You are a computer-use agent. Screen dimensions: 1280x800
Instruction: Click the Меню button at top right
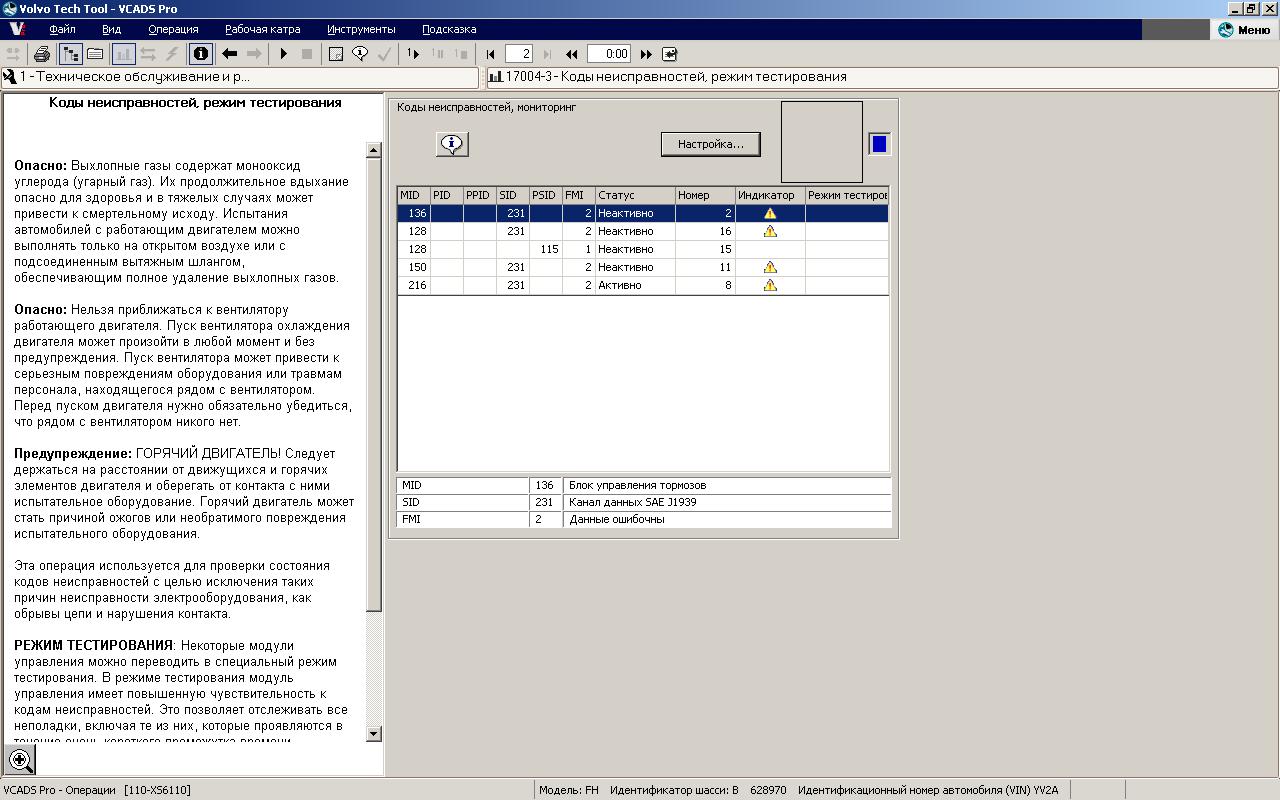1244,29
